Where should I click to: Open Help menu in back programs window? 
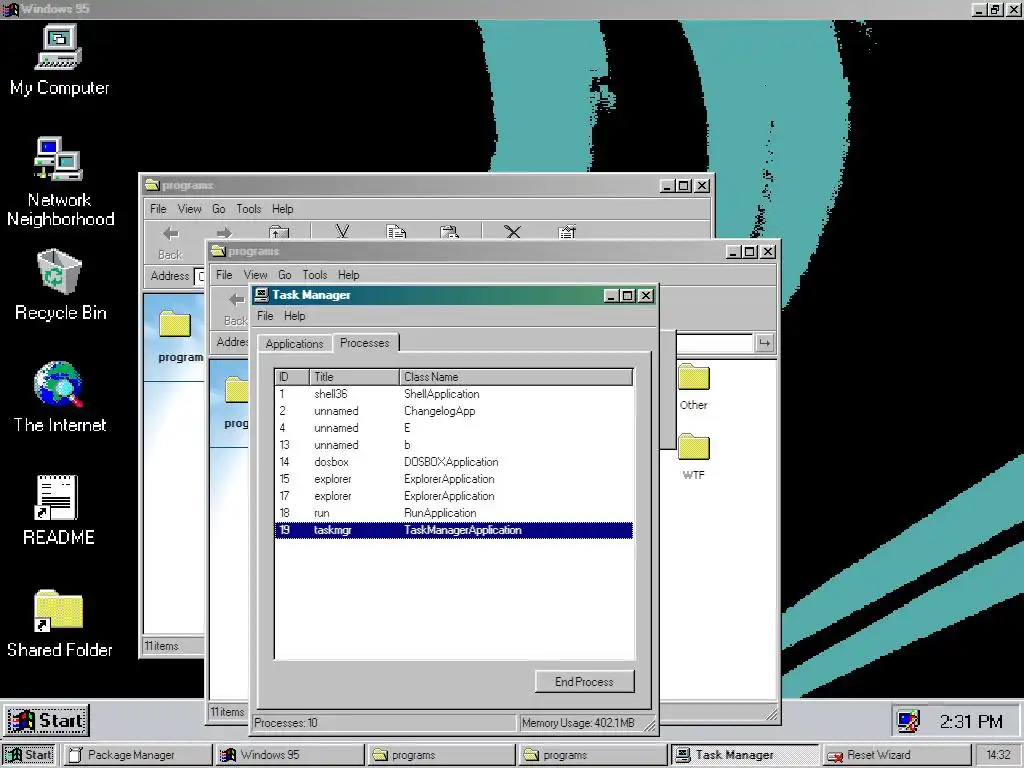pyautogui.click(x=282, y=209)
